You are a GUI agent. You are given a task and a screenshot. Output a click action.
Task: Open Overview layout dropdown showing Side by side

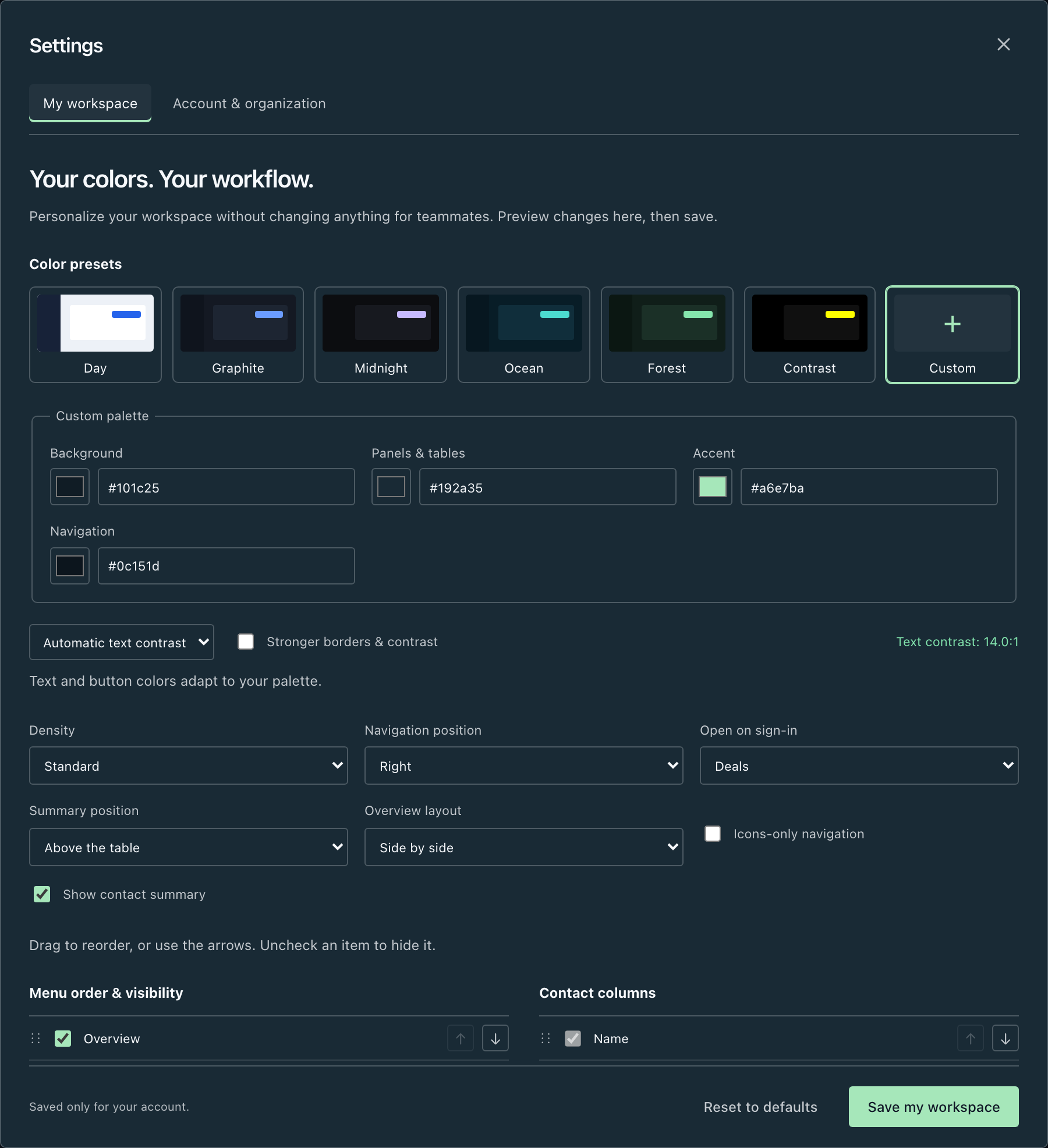click(524, 847)
